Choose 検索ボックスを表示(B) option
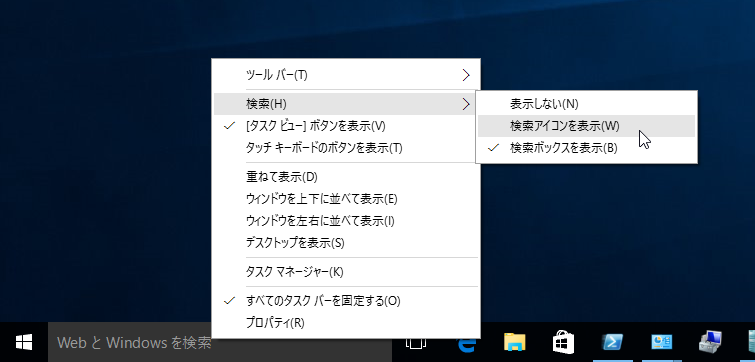 [586, 148]
